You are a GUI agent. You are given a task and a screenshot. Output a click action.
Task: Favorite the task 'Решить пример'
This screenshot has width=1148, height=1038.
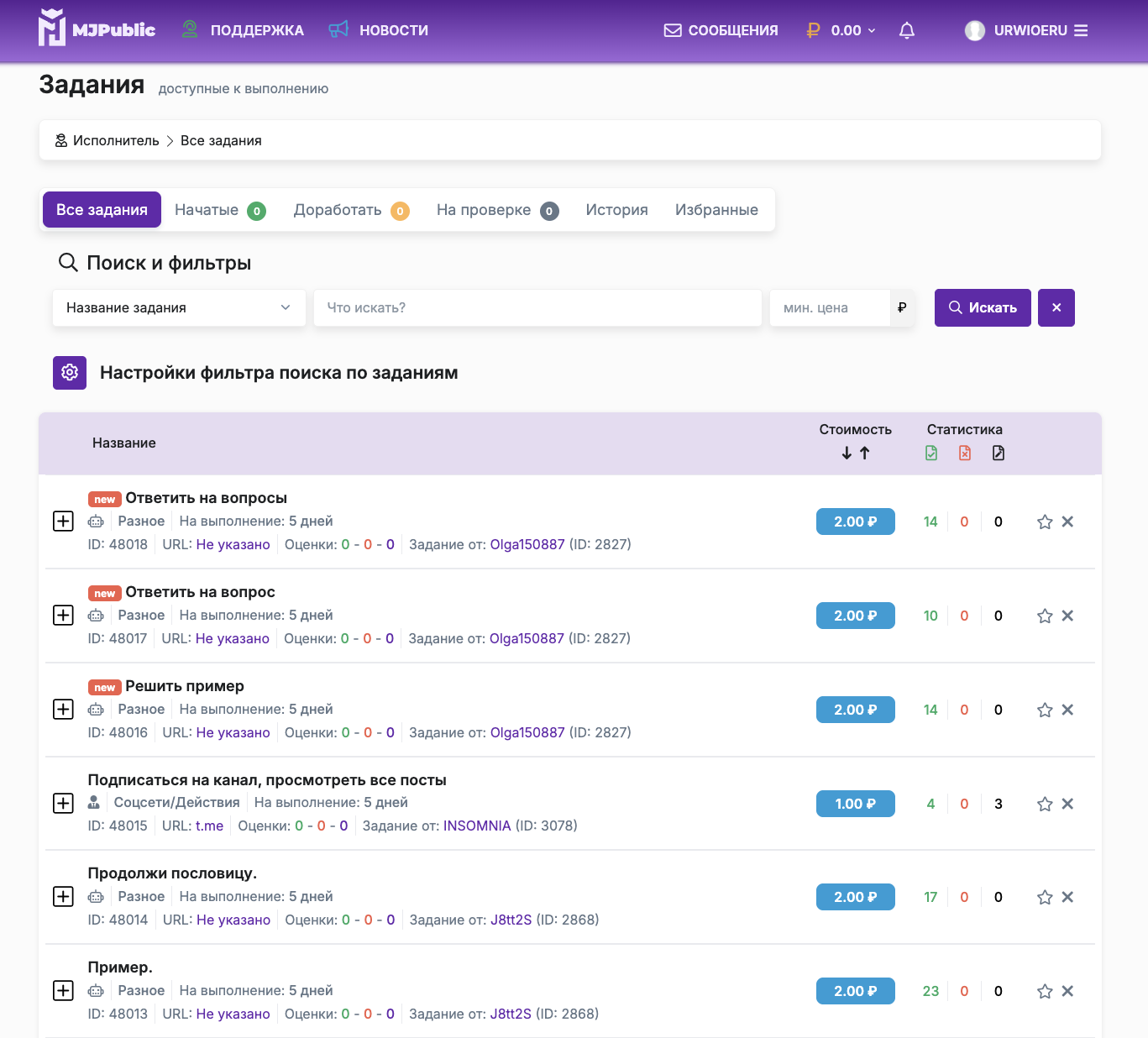pyautogui.click(x=1044, y=710)
